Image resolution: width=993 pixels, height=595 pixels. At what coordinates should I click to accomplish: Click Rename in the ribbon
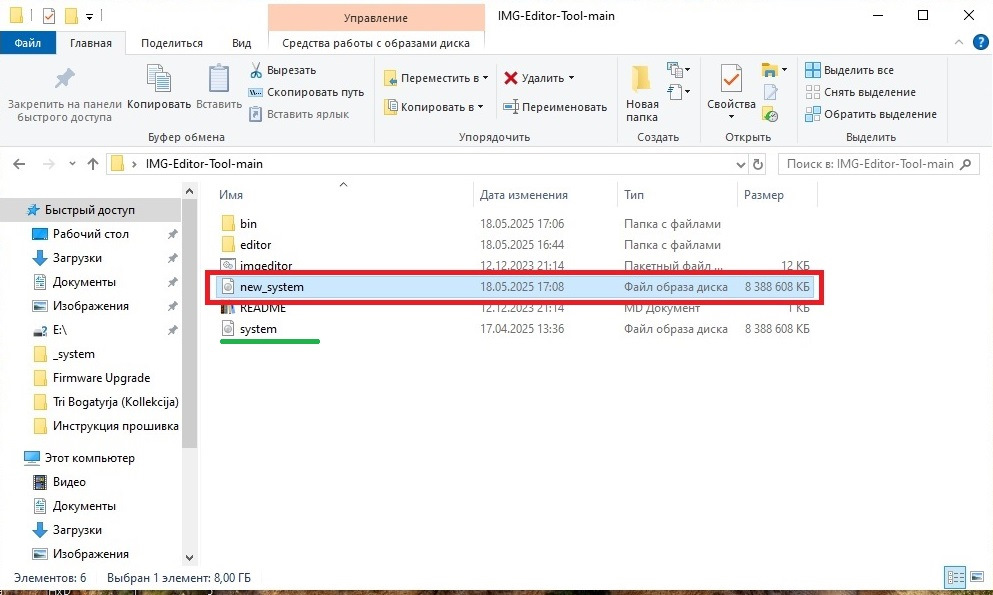(x=555, y=107)
